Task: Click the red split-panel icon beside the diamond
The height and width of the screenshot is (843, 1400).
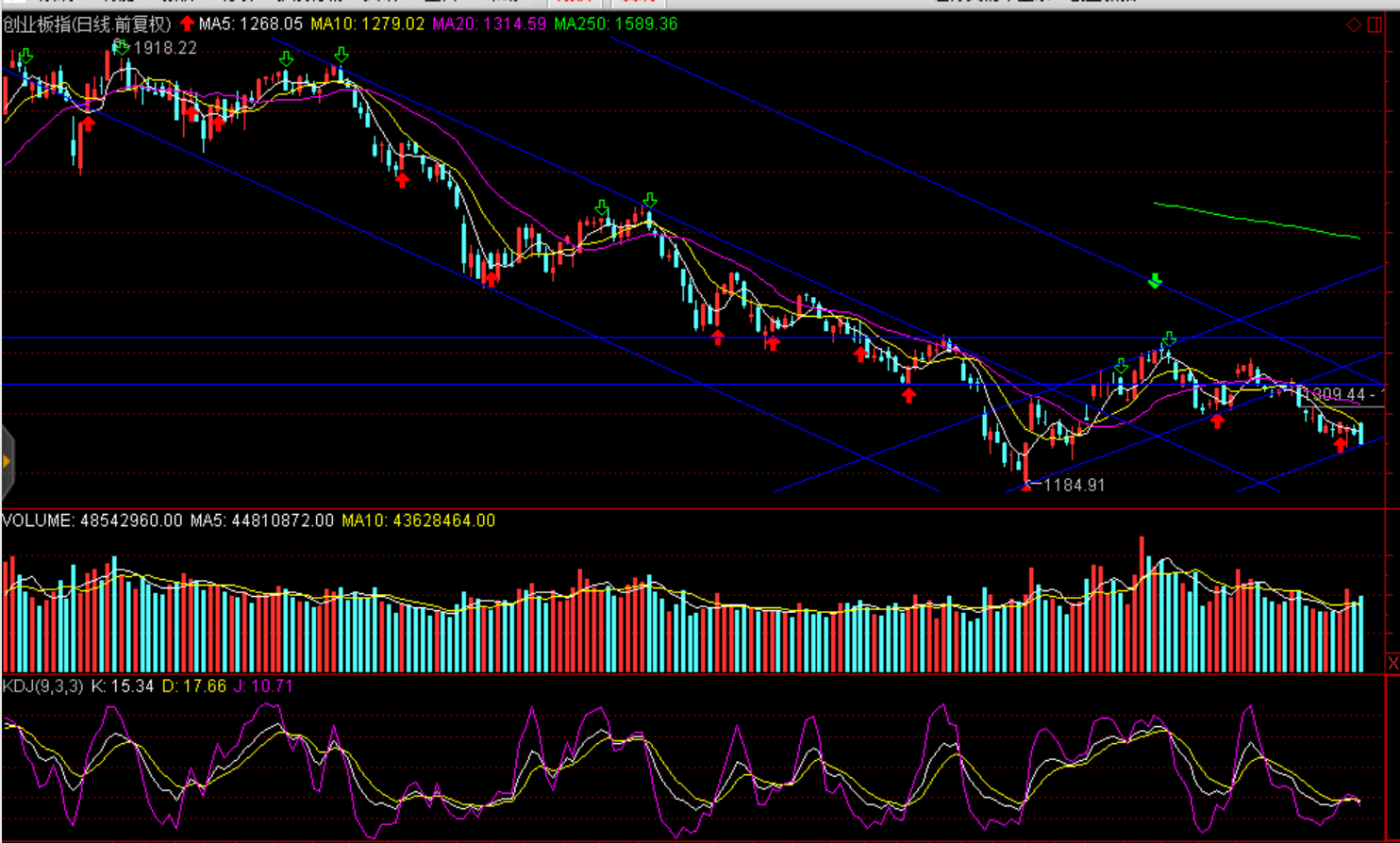Action: (1375, 25)
